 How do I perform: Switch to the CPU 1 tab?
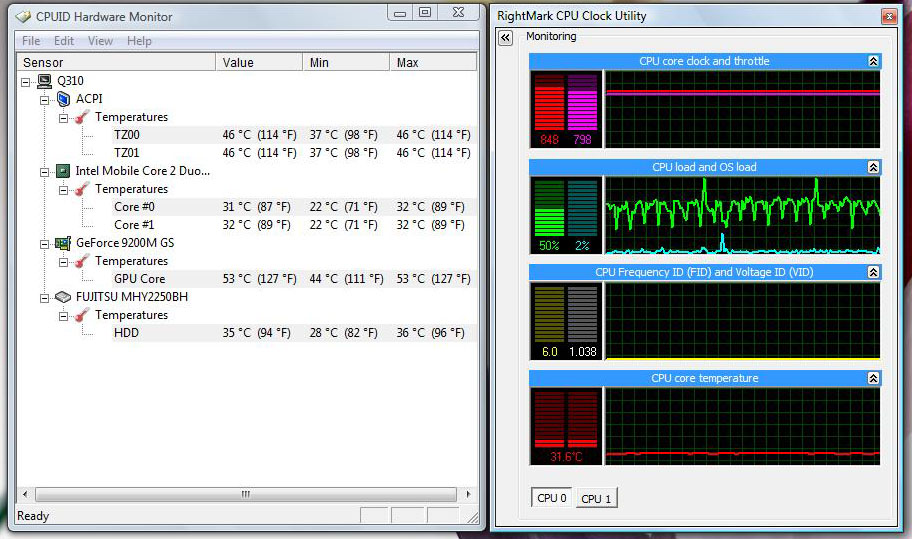point(596,499)
